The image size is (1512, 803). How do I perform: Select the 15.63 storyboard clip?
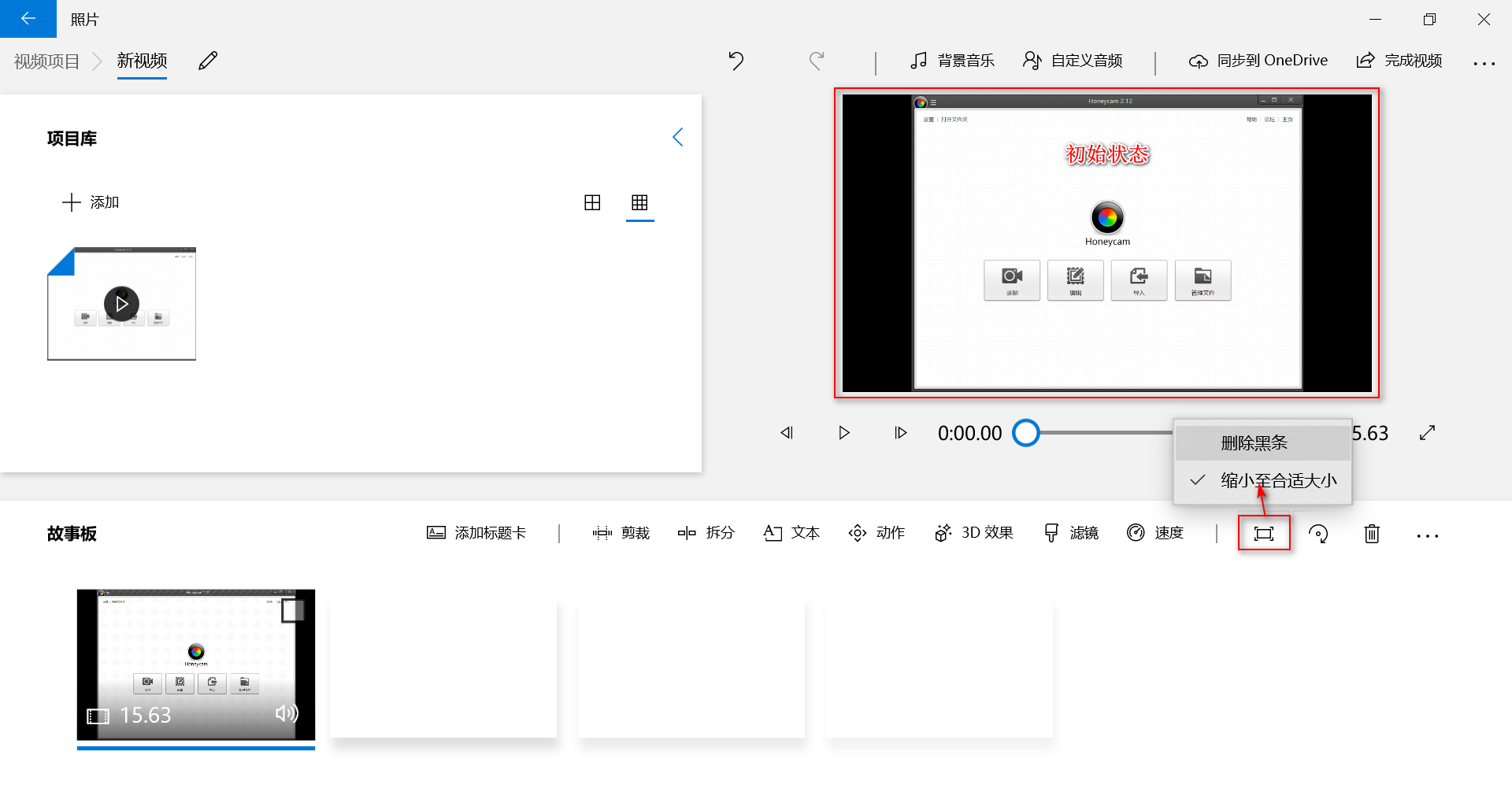click(196, 665)
